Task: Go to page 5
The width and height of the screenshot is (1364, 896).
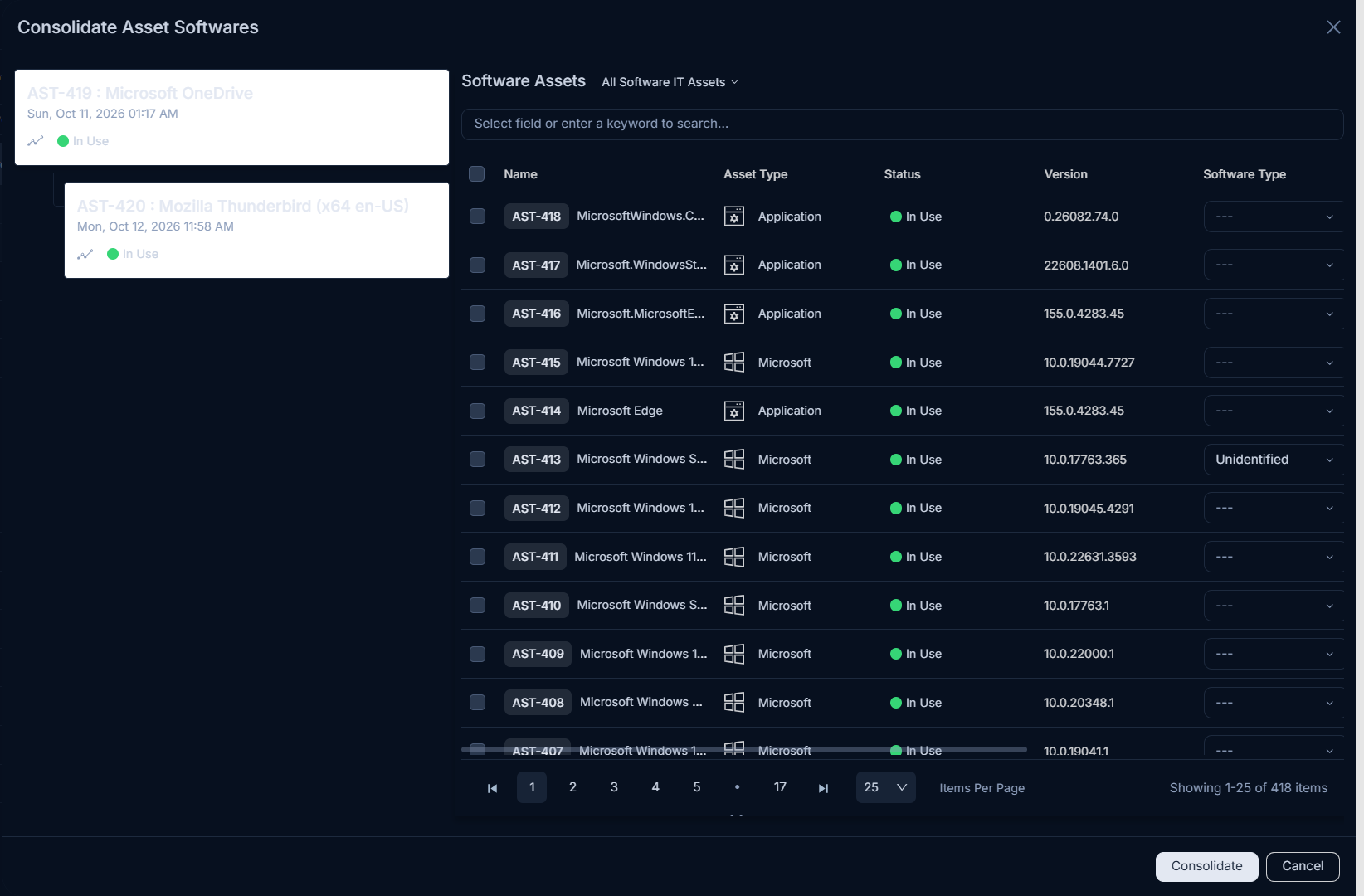Action: point(697,787)
